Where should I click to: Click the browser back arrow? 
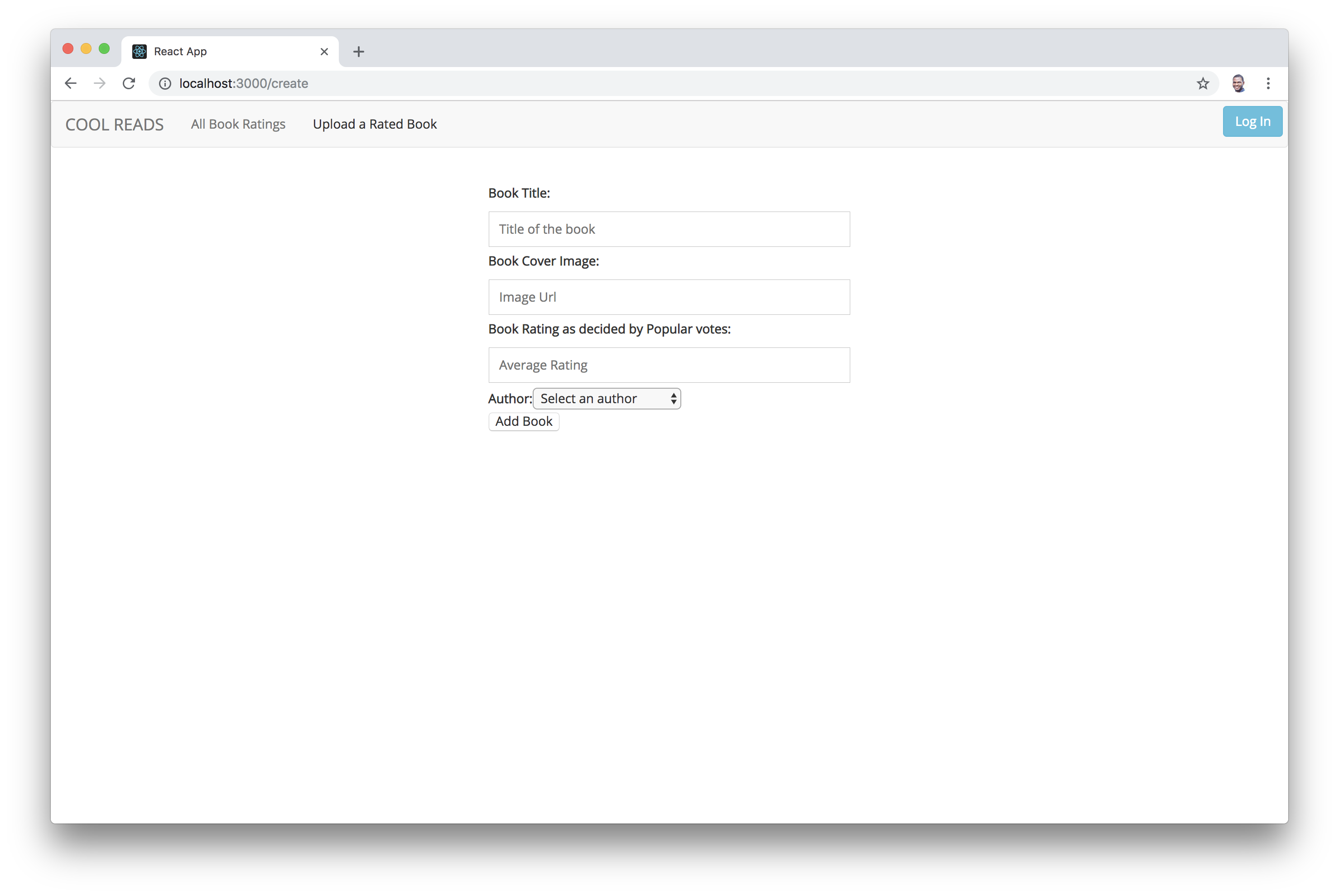tap(70, 83)
